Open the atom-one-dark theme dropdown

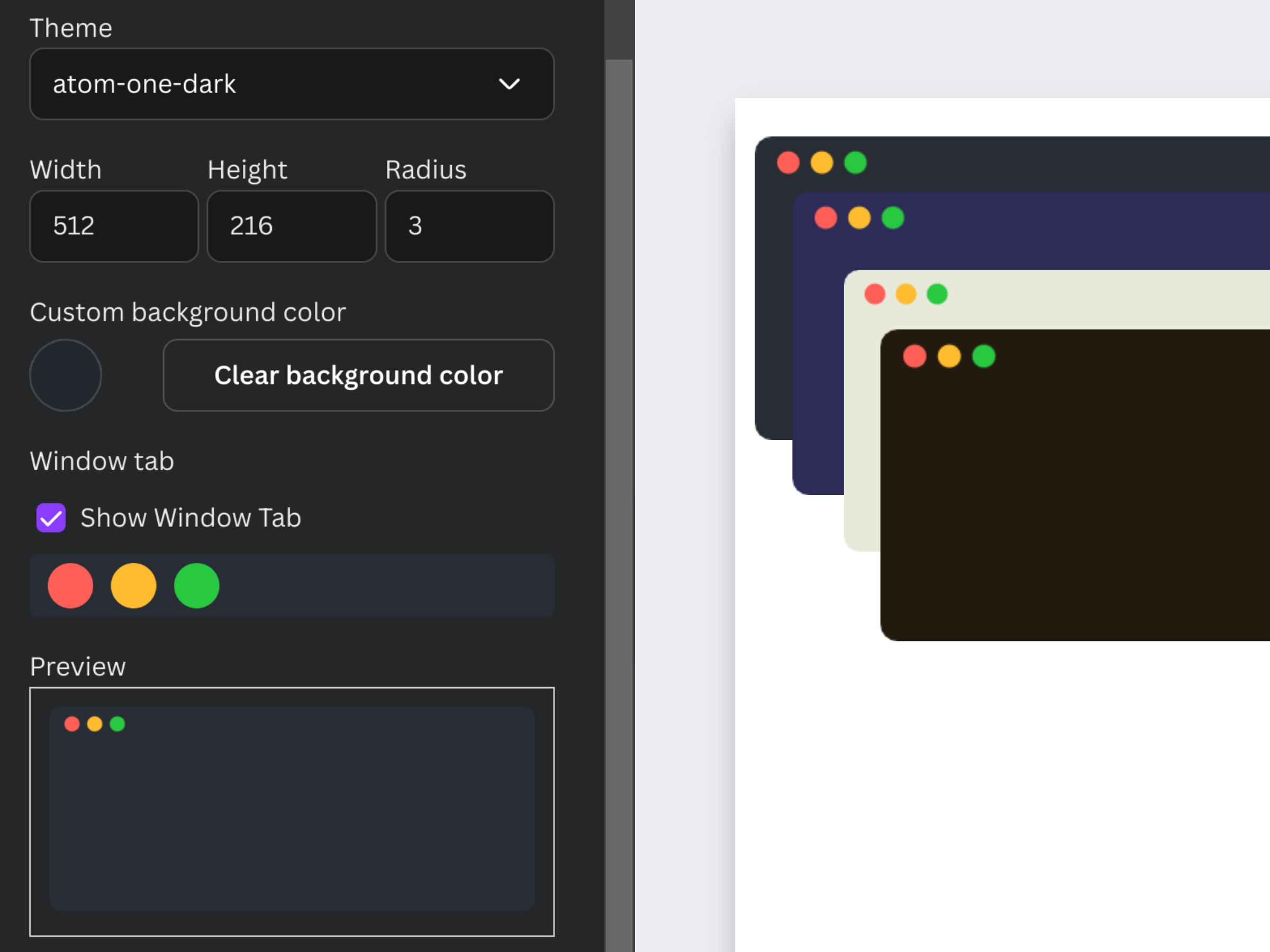276,84
